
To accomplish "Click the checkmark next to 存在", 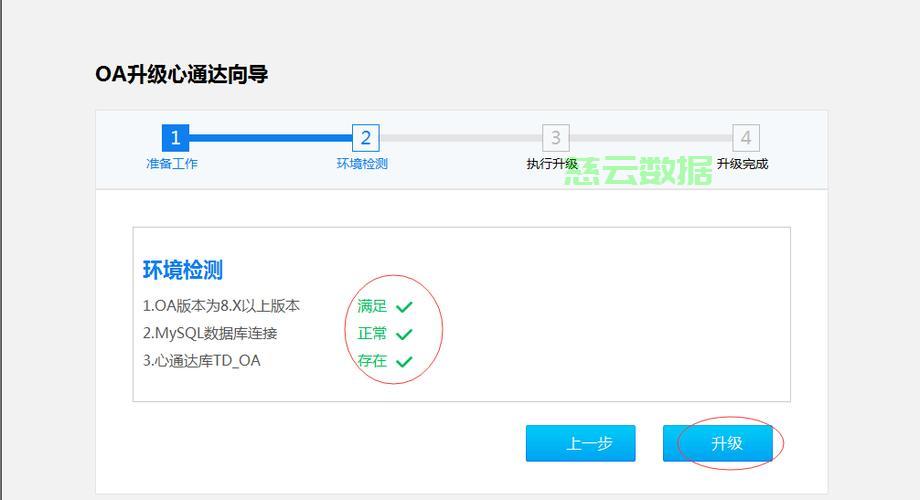I will click(x=404, y=362).
